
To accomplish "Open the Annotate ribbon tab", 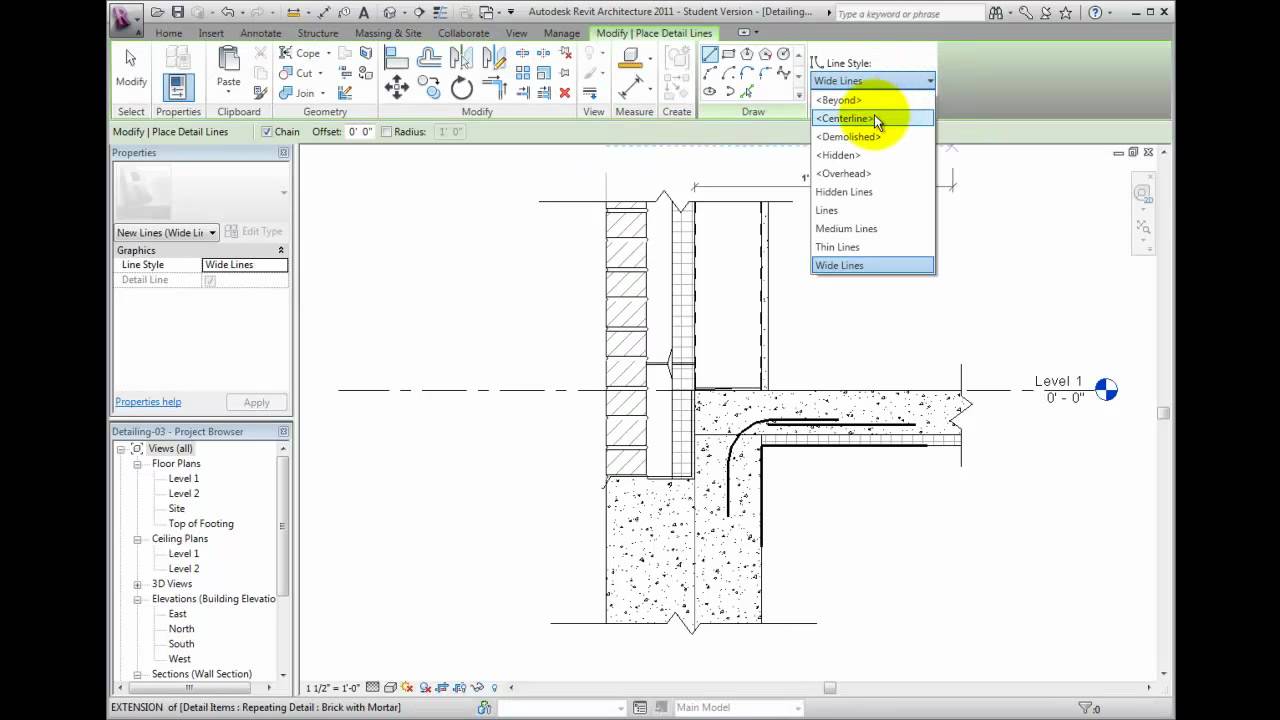I will (x=260, y=33).
